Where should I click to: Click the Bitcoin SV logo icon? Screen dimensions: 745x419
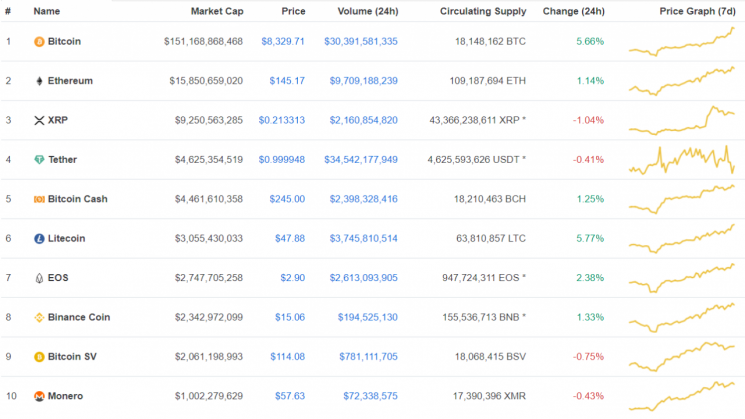pyautogui.click(x=39, y=357)
